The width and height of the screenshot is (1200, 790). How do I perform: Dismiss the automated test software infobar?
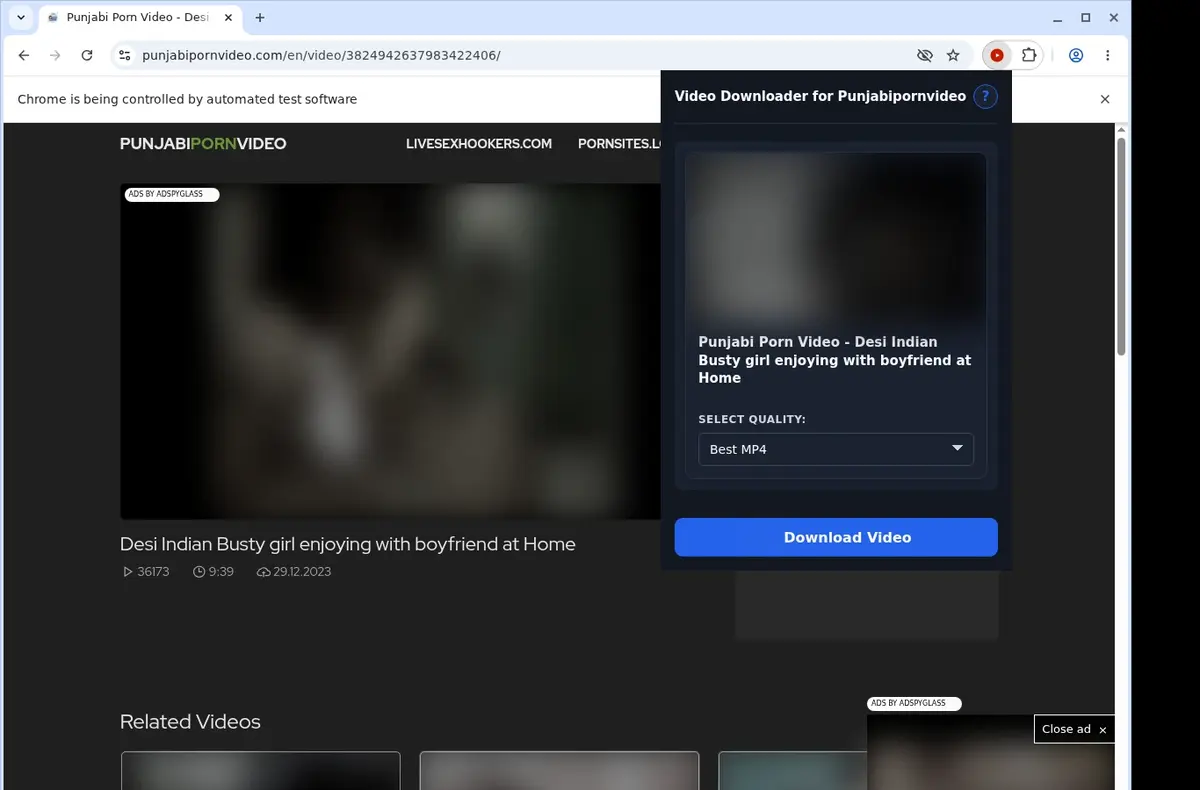click(x=1105, y=99)
